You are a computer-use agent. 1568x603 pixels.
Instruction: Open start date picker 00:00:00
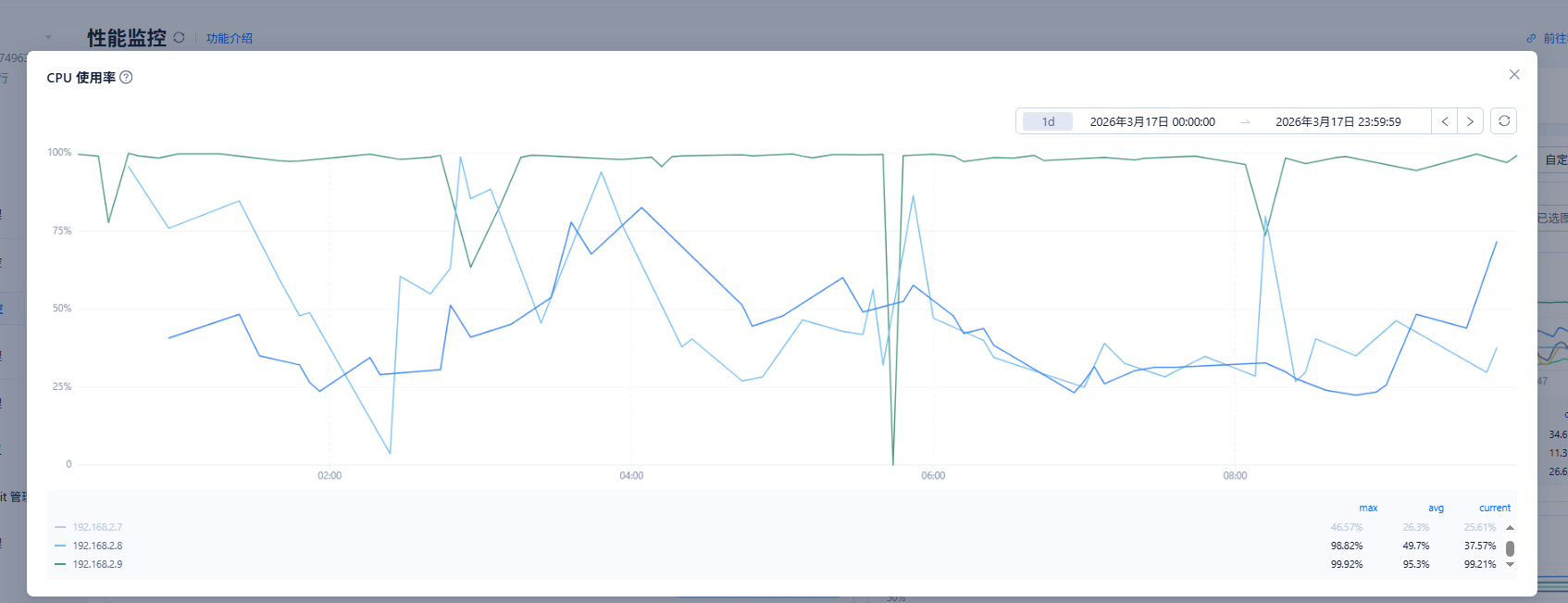1152,121
